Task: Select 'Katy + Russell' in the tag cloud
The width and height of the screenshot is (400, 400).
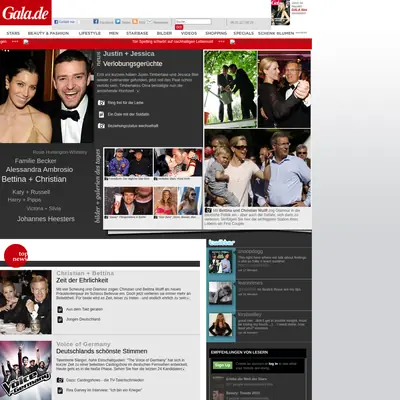Action: (31, 192)
